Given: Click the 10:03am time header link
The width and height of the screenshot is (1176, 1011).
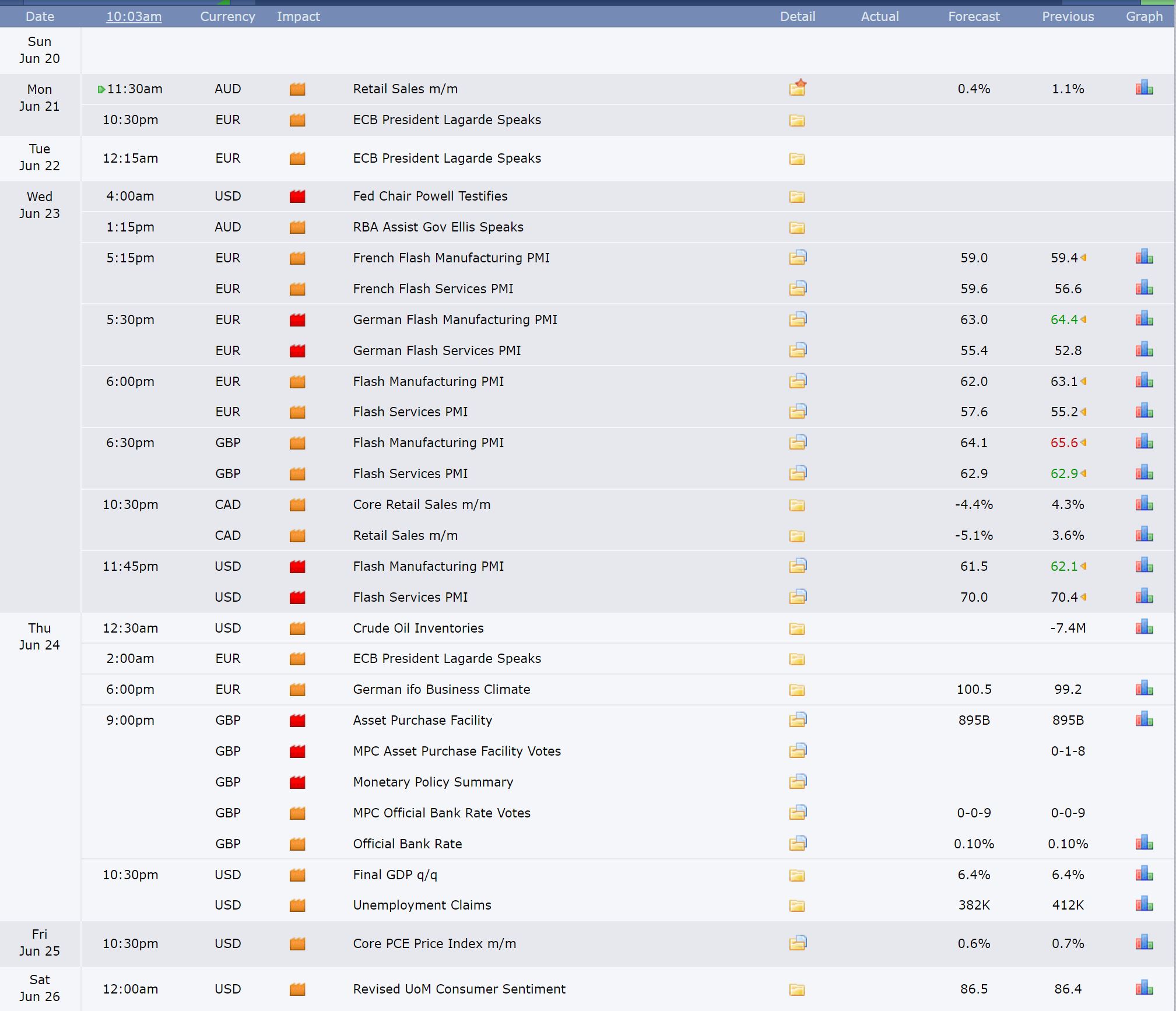Looking at the screenshot, I should point(134,16).
